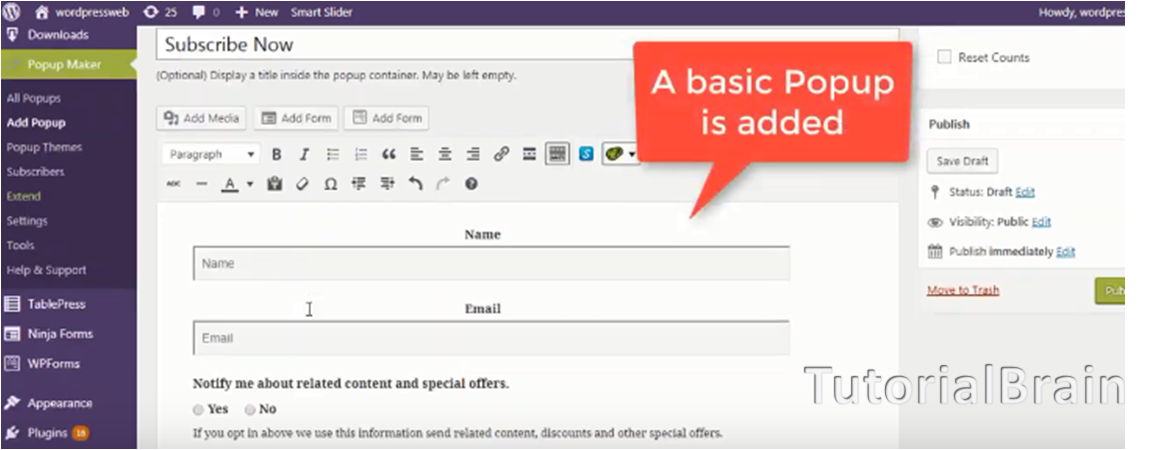Toggle the toolbar kitchen sink

pyautogui.click(x=557, y=154)
